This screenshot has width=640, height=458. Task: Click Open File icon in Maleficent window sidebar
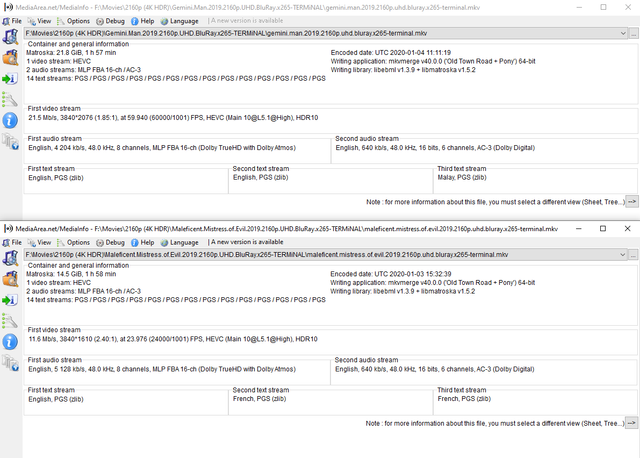[10, 258]
